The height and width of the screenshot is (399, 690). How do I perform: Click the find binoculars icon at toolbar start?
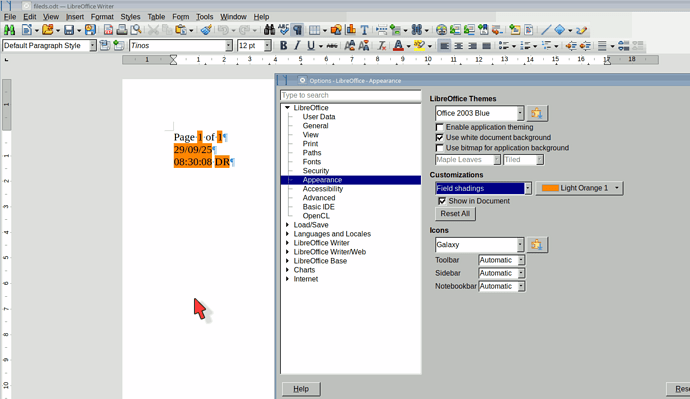9,30
